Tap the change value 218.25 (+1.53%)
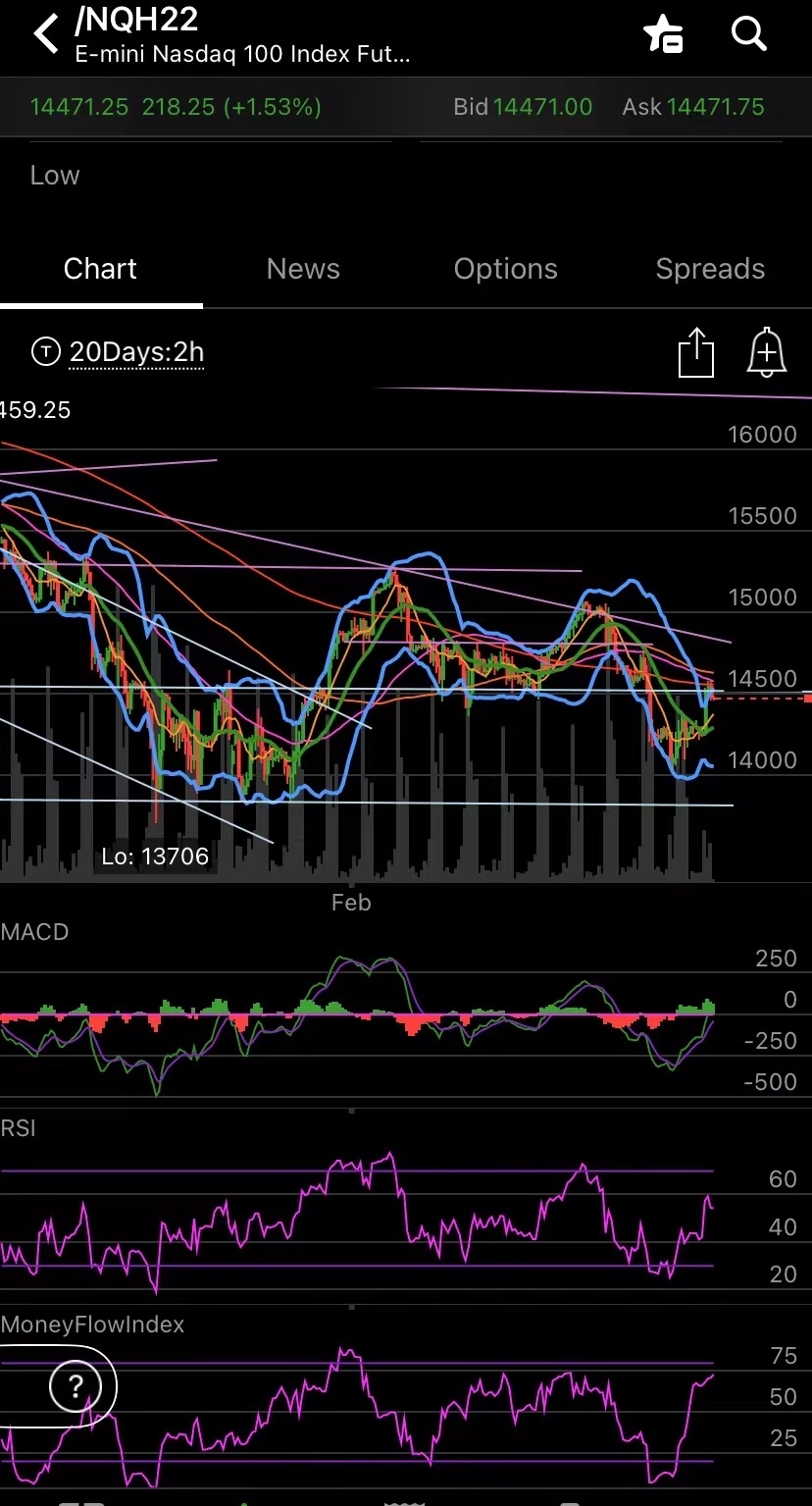812x1506 pixels. click(231, 107)
